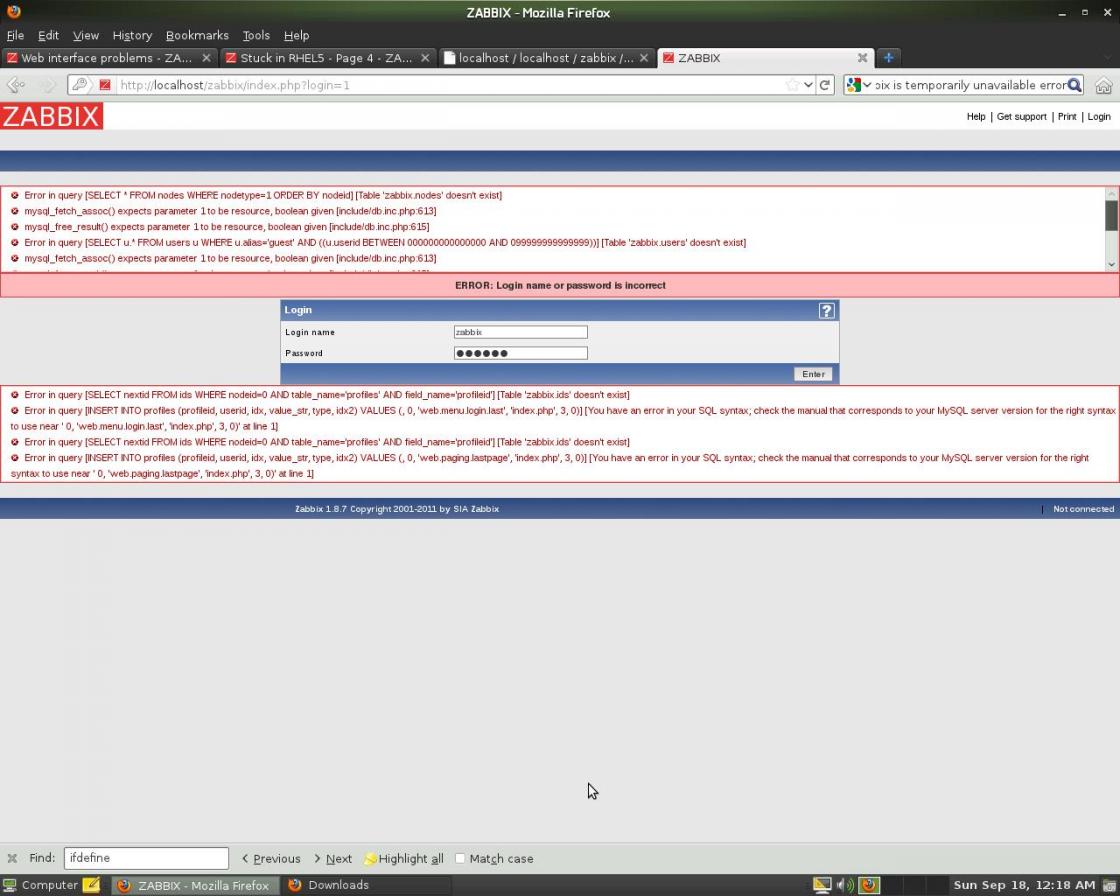Click the error list scrollbar thumb

coord(1111,216)
